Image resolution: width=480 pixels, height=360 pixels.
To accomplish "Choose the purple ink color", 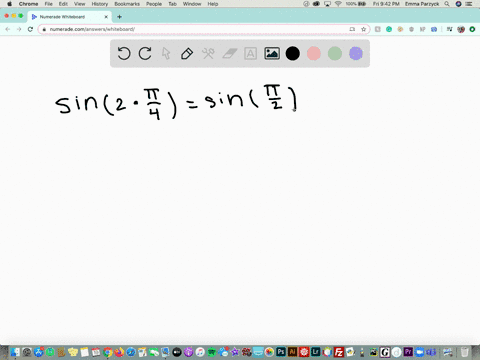I will click(x=356, y=53).
